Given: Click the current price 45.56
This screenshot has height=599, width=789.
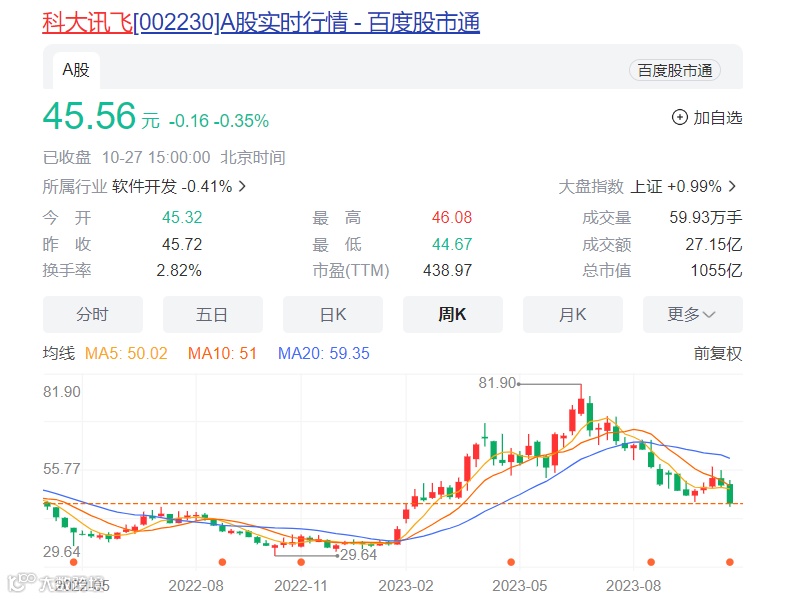Looking at the screenshot, I should [90, 116].
